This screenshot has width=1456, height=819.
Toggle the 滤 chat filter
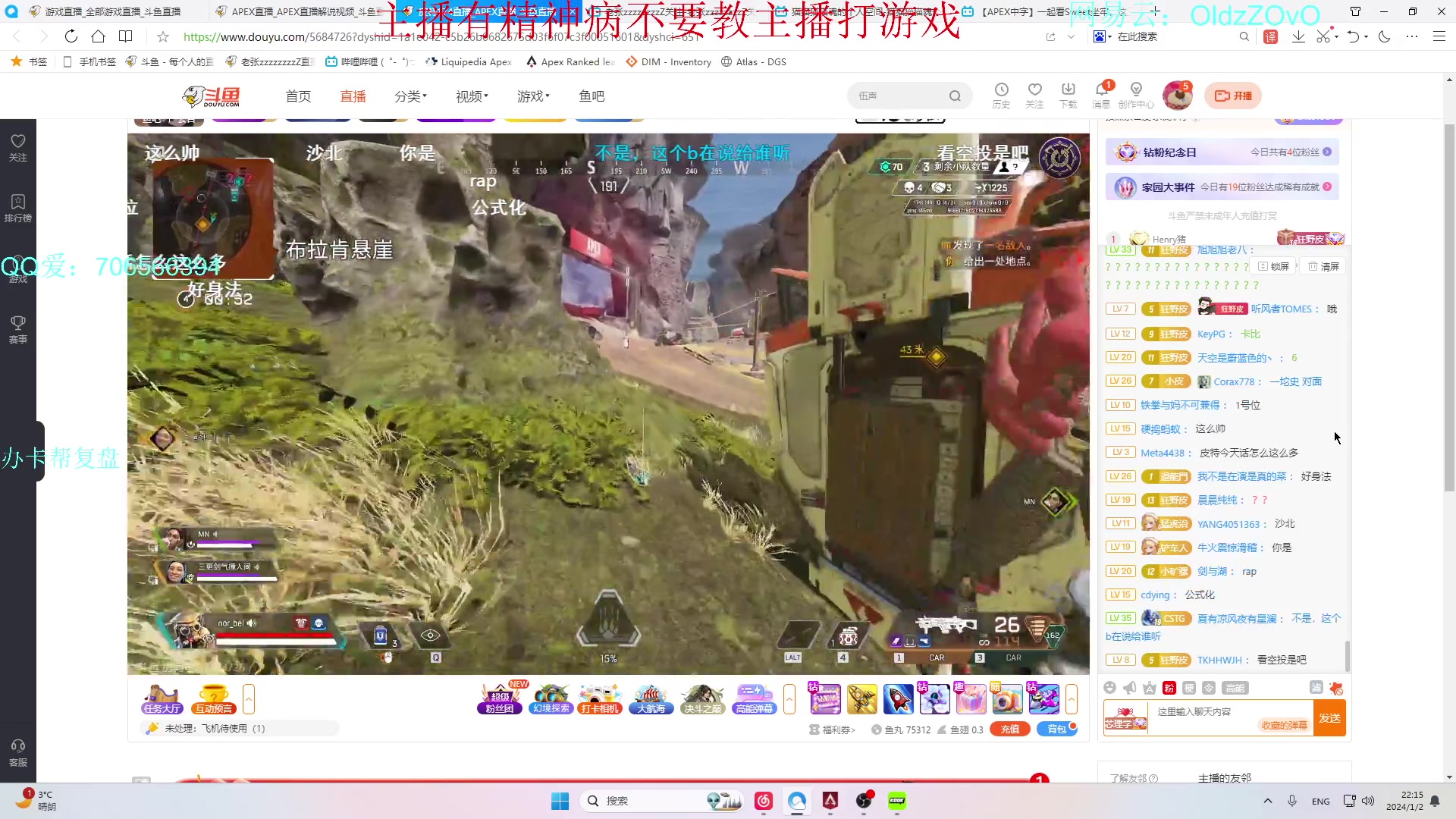coord(1316,687)
